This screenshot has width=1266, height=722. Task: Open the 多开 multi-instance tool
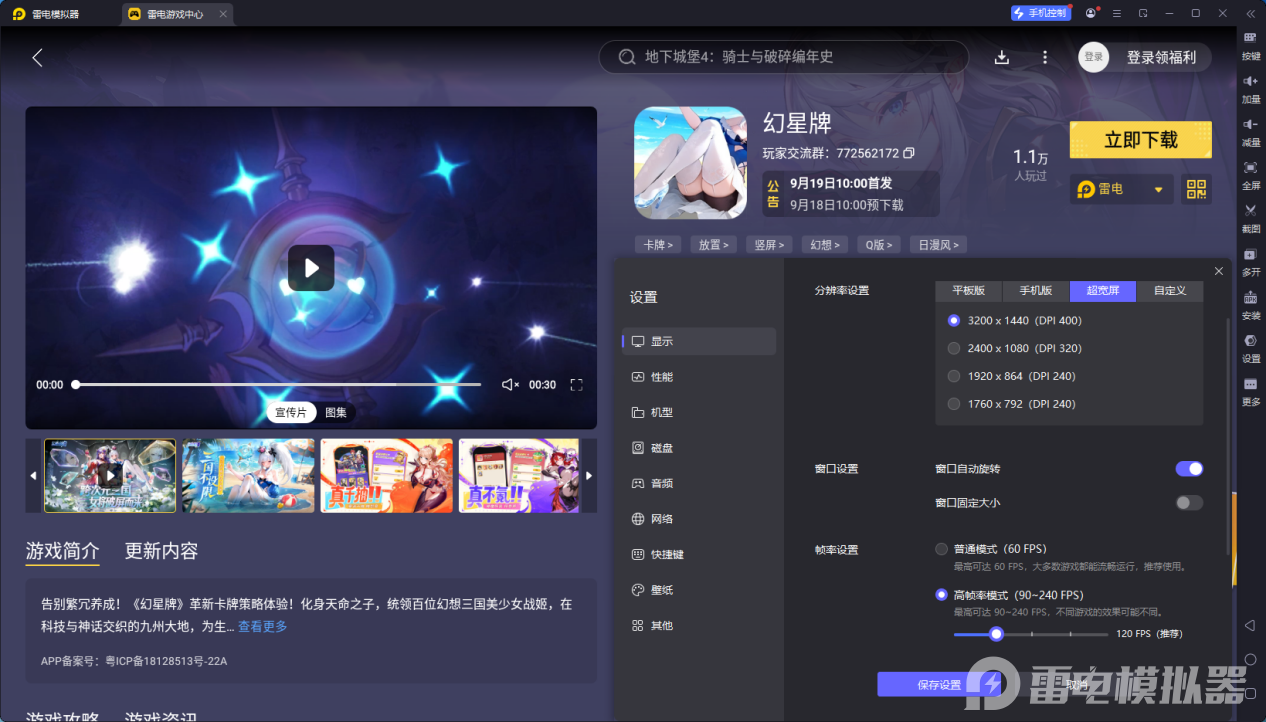point(1251,261)
